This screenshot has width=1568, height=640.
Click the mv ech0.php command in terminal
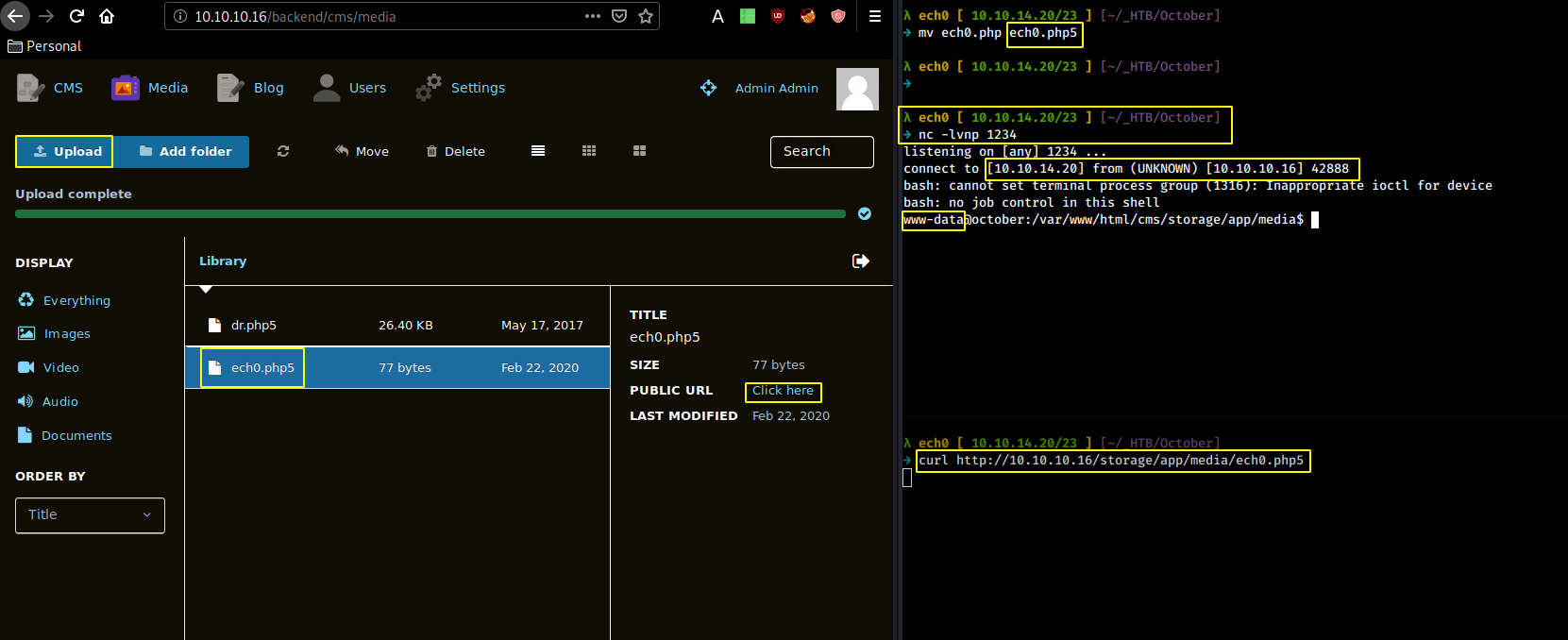(998, 33)
